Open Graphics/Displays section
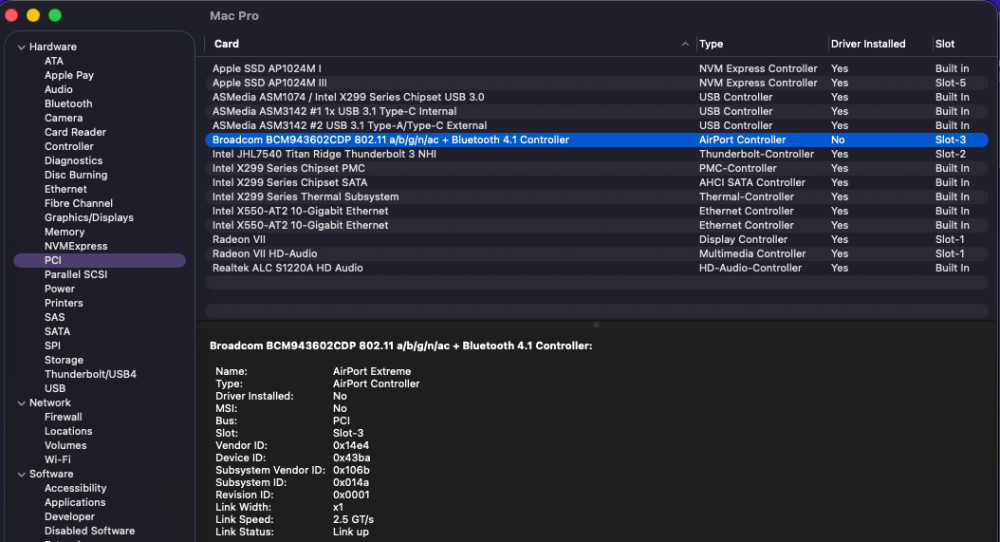 click(89, 217)
